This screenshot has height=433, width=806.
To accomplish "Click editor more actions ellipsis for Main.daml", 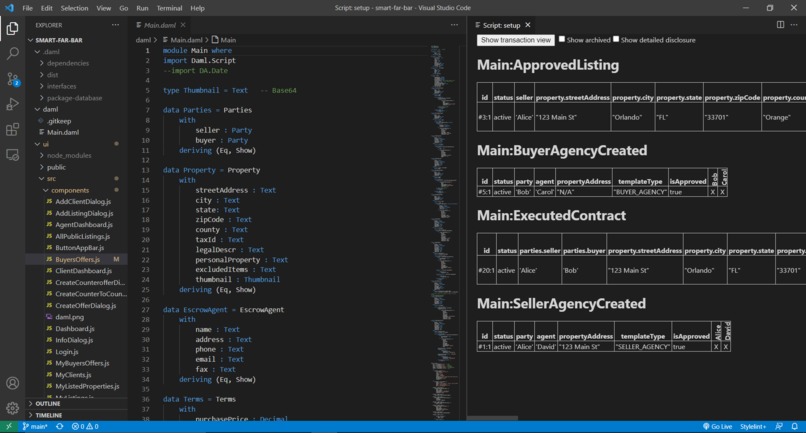I will coord(454,25).
